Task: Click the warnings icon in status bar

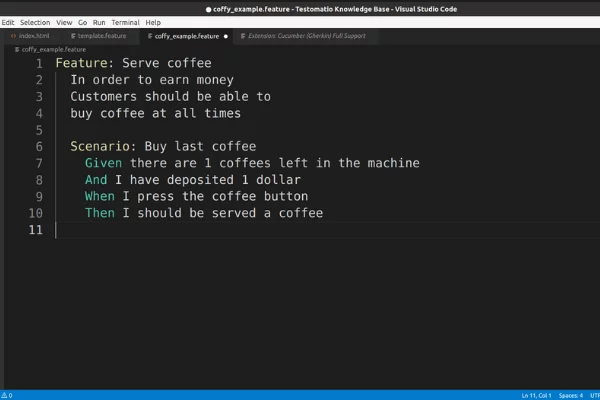Action: pos(6,395)
